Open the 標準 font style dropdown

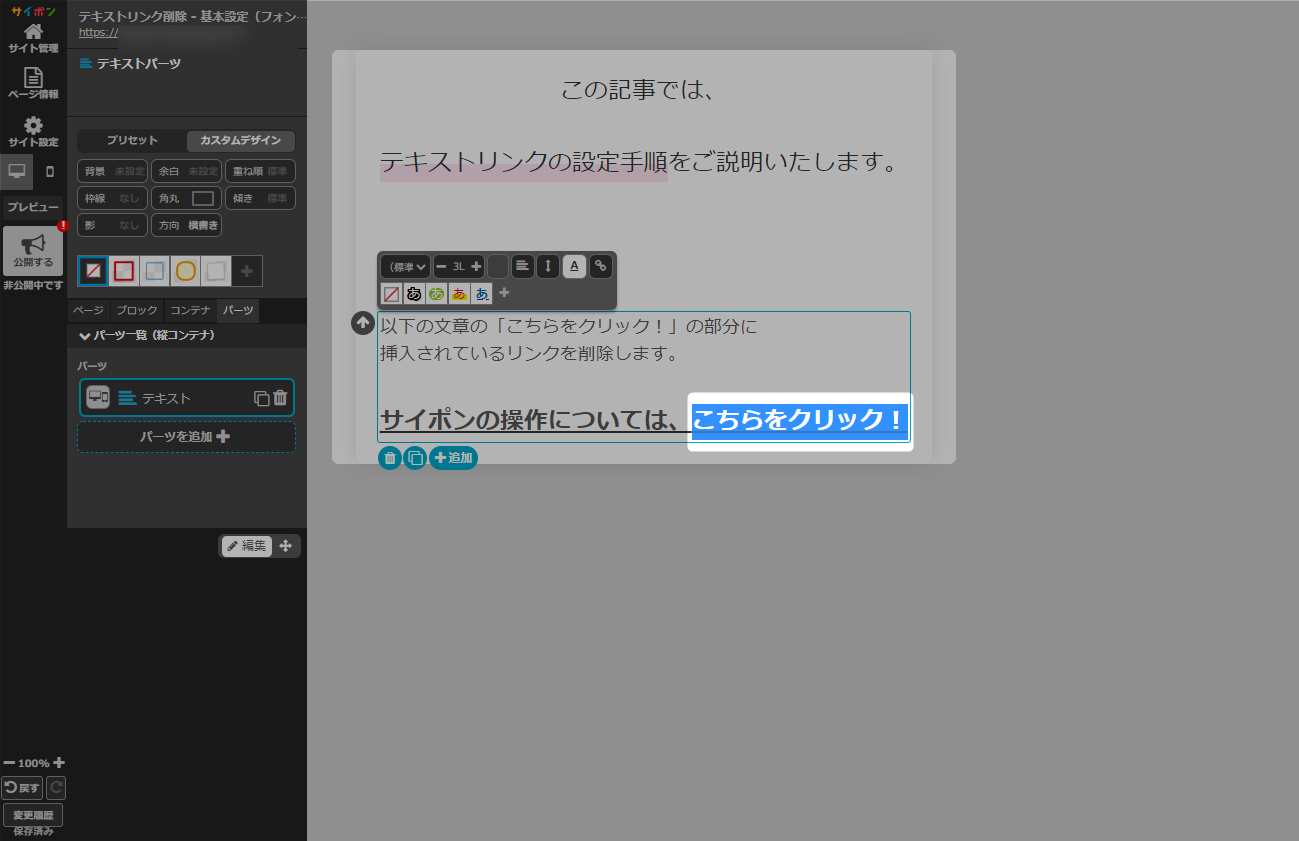tap(406, 267)
